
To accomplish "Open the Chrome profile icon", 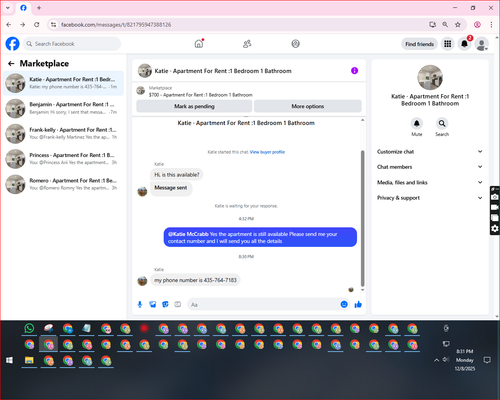I will pyautogui.click(x=477, y=25).
